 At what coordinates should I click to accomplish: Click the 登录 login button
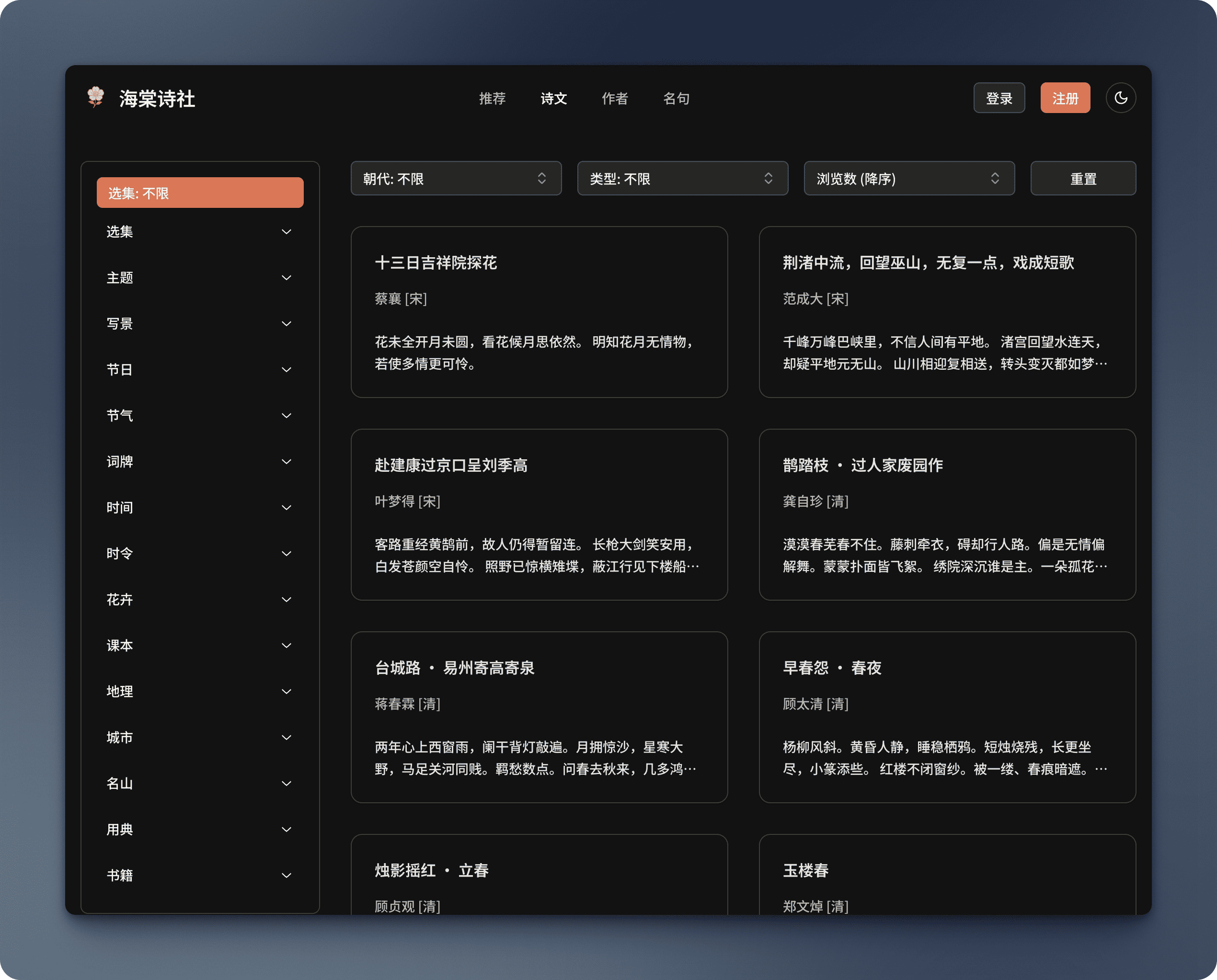pyautogui.click(x=999, y=98)
